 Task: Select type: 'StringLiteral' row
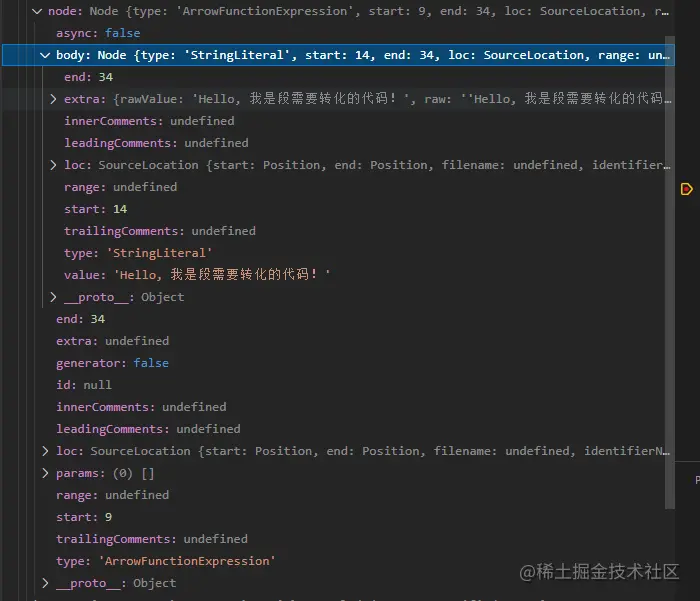[x=338, y=253]
